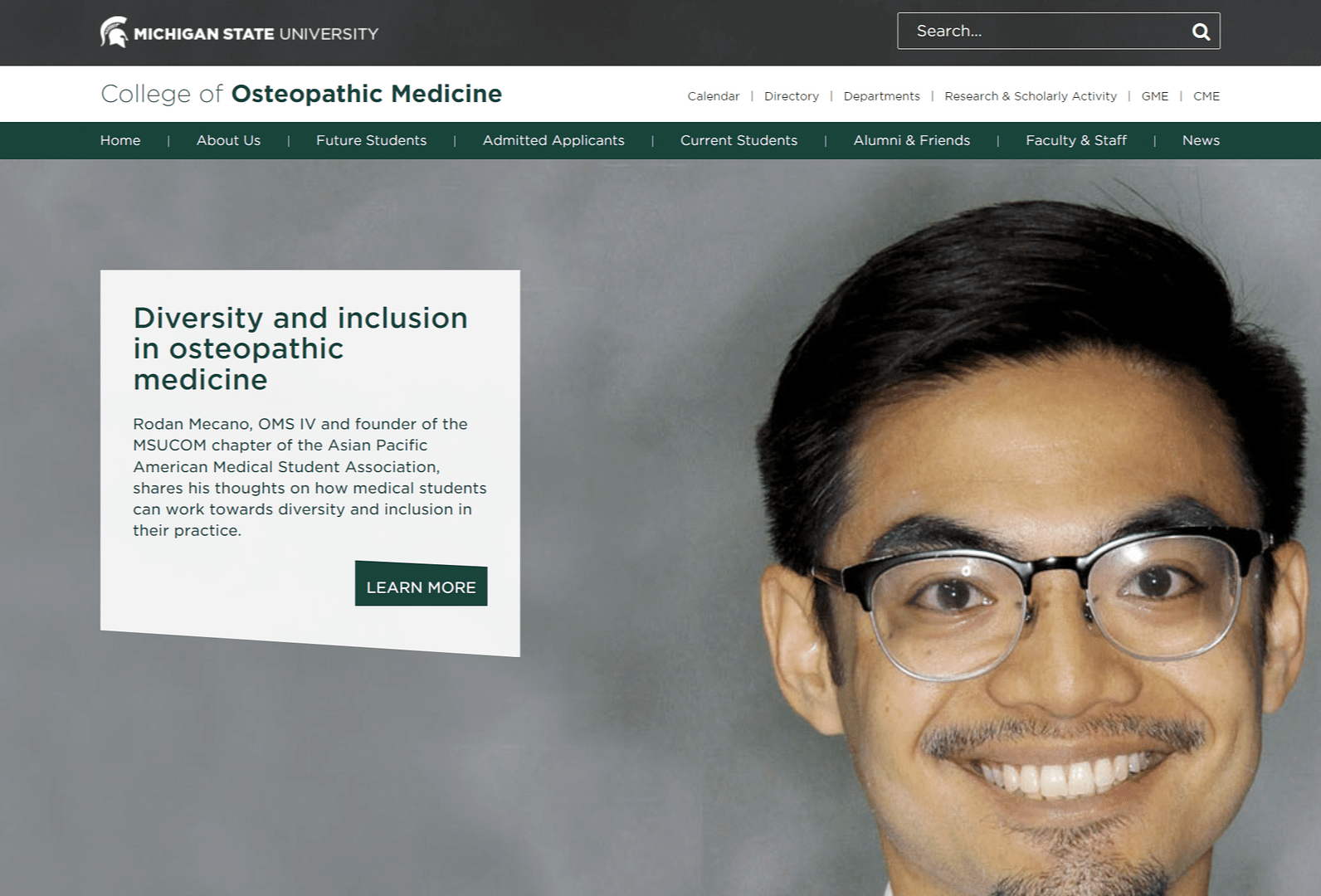Screen dimensions: 1321x896
Task: Open the News menu item
Action: point(1201,140)
